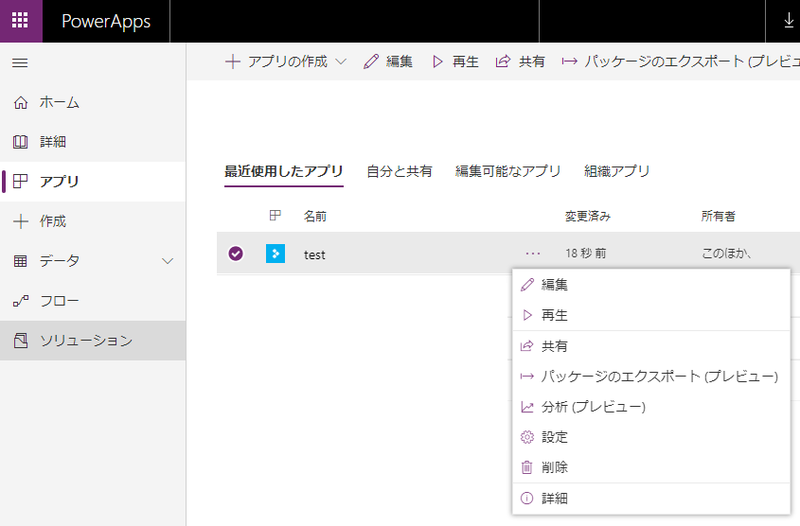Click the 18 秒 前 modified value
800x526 pixels.
[586, 254]
